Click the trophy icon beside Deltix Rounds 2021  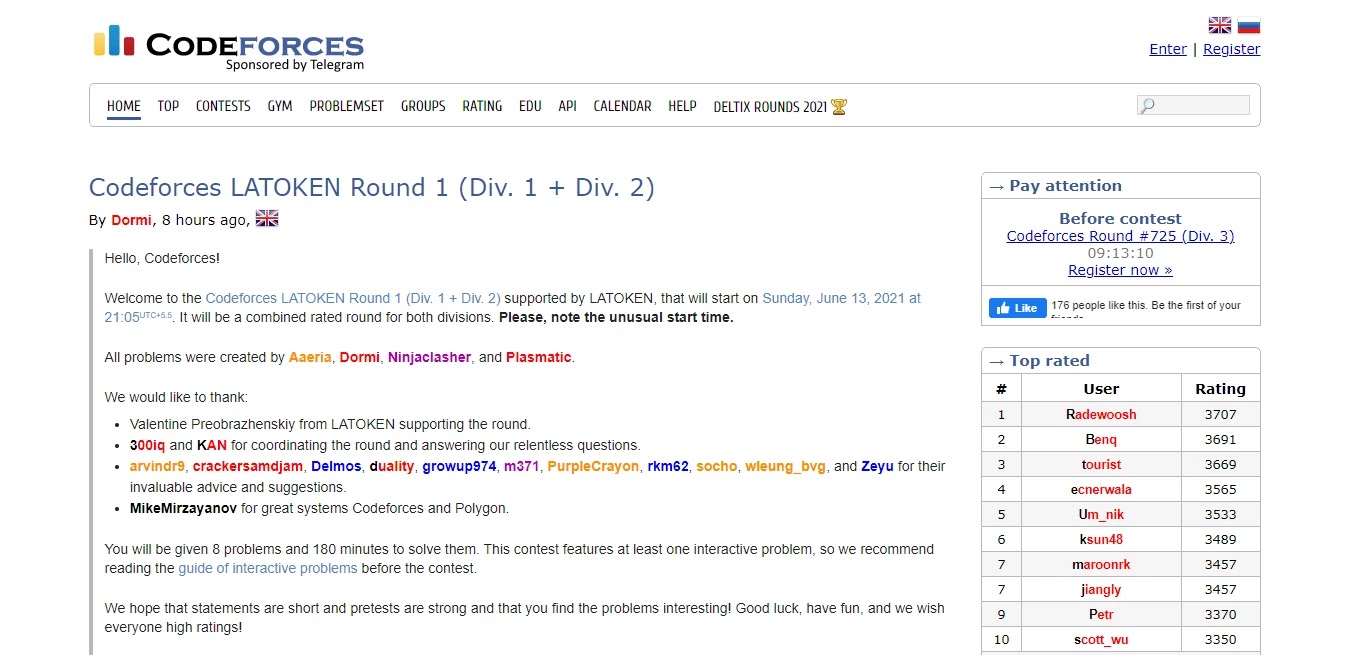(838, 105)
